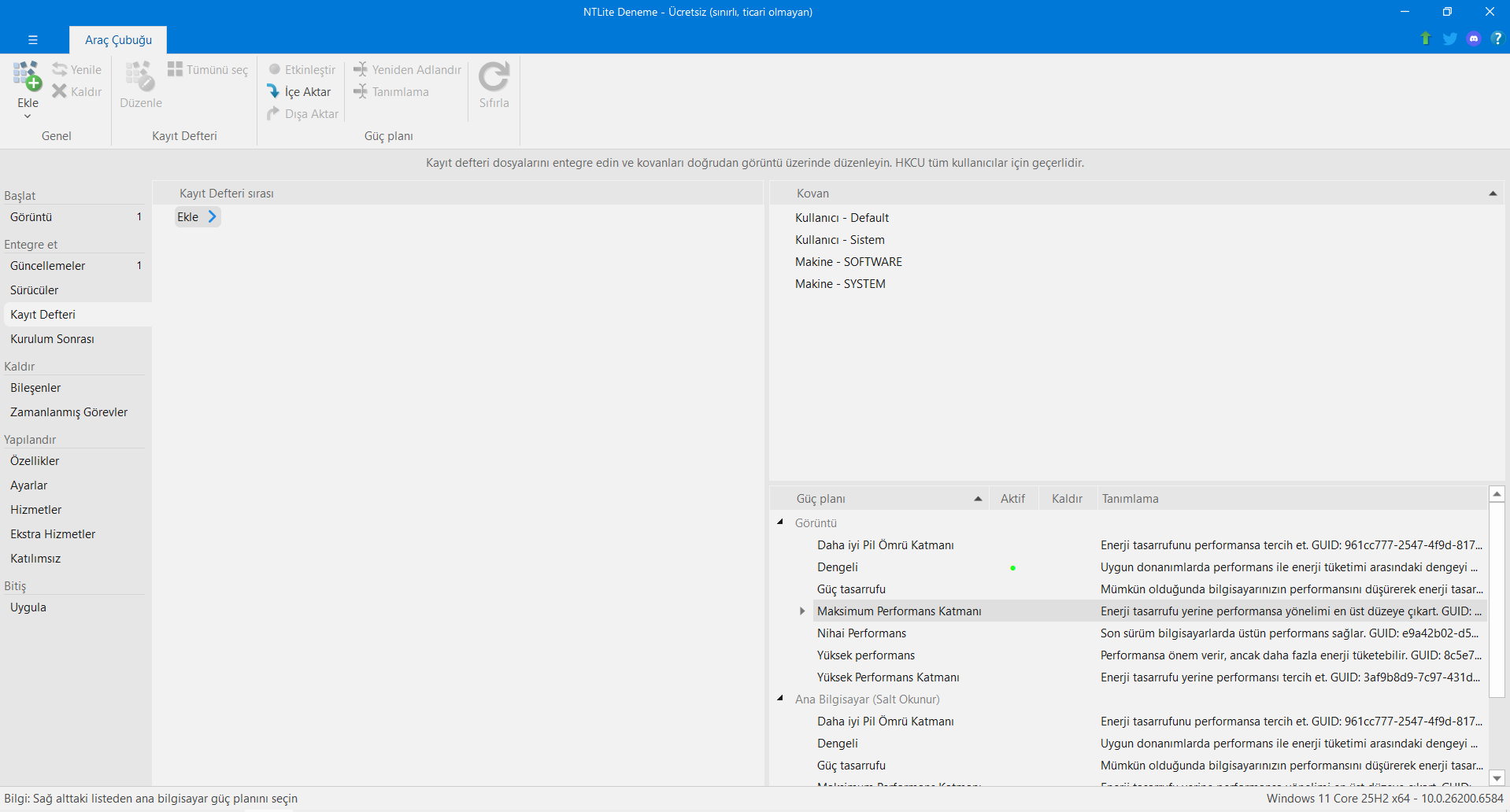Open Sürücüler in the sidebar

(76, 290)
